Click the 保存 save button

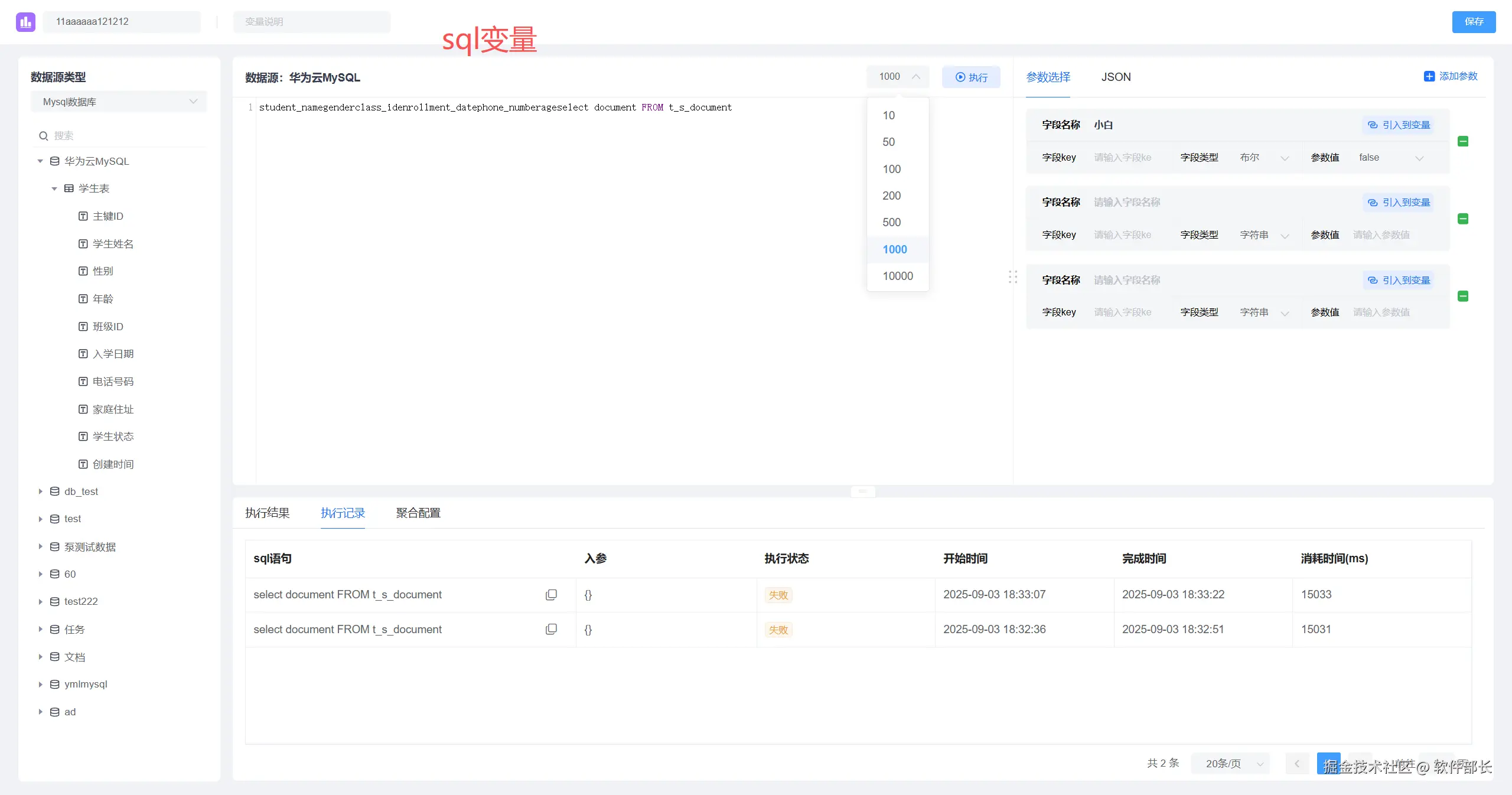pos(1474,22)
